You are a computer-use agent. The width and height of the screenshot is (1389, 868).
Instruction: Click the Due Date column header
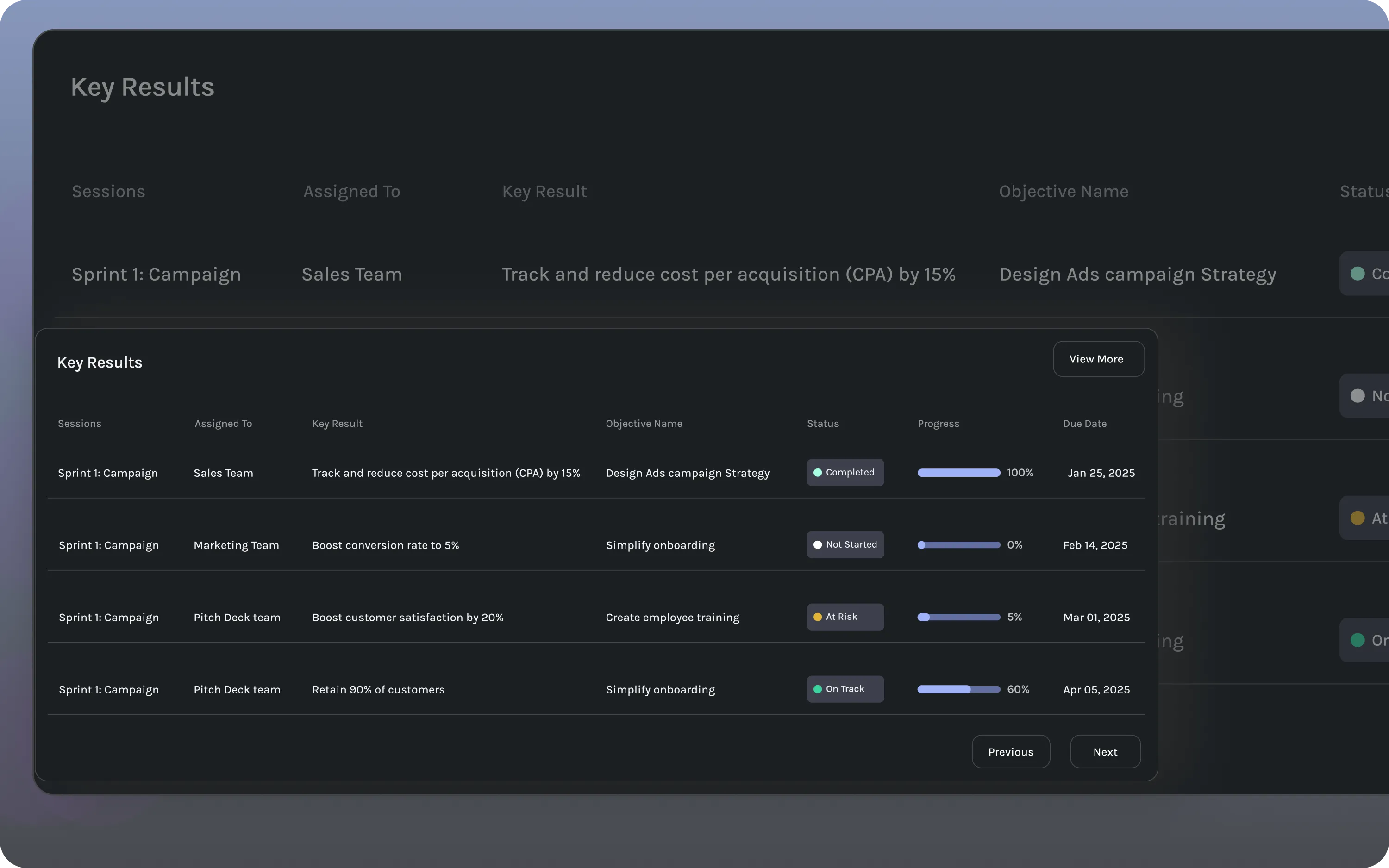(1084, 424)
